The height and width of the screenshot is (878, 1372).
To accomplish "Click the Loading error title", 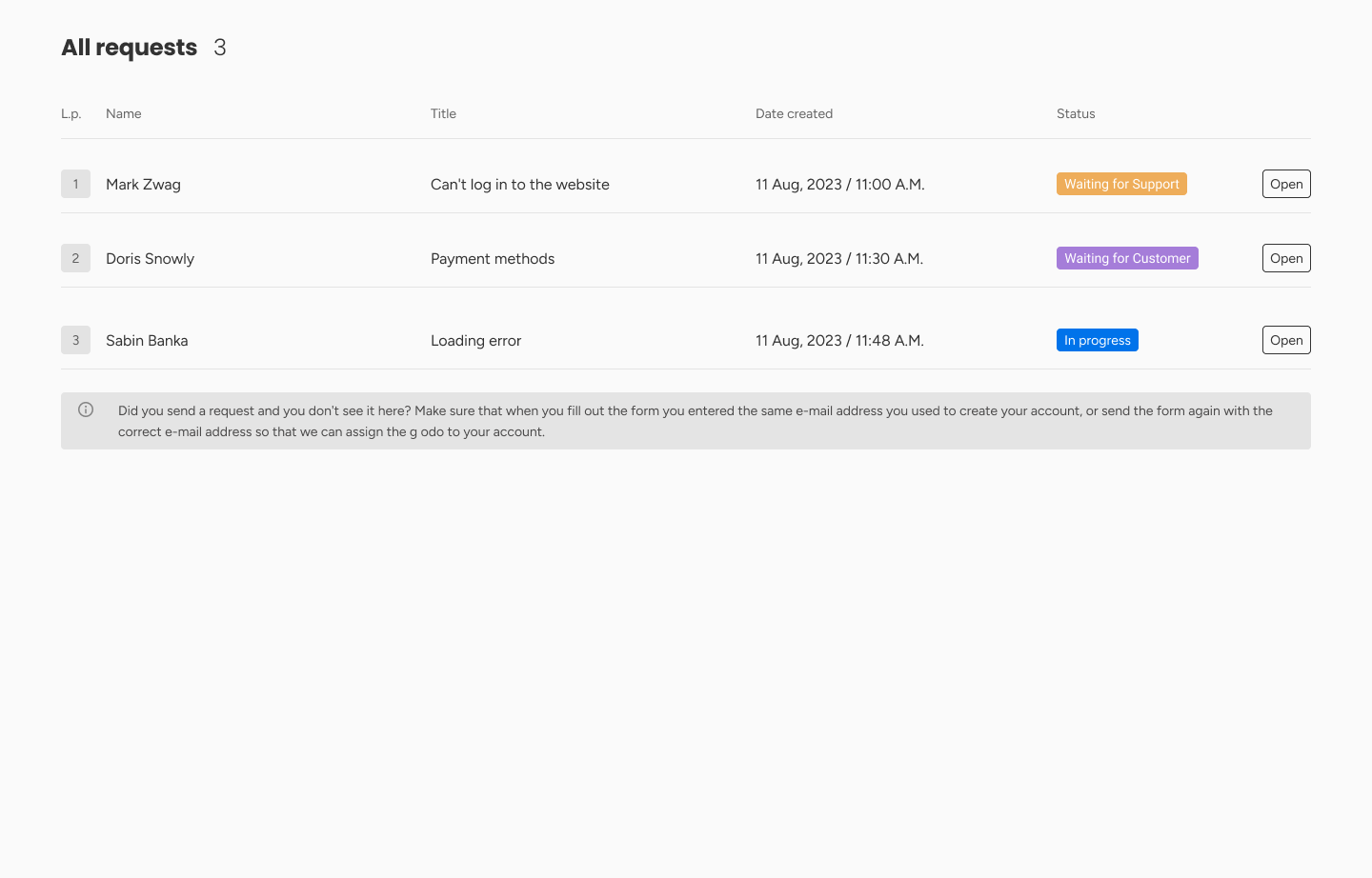I will pyautogui.click(x=475, y=341).
